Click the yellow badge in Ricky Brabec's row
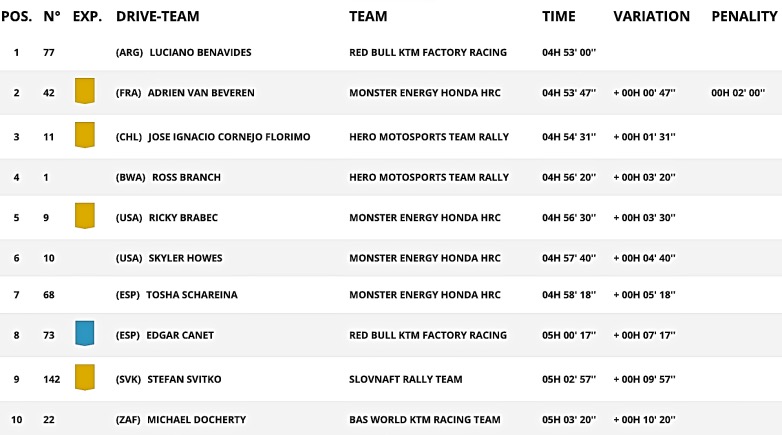 click(x=85, y=216)
